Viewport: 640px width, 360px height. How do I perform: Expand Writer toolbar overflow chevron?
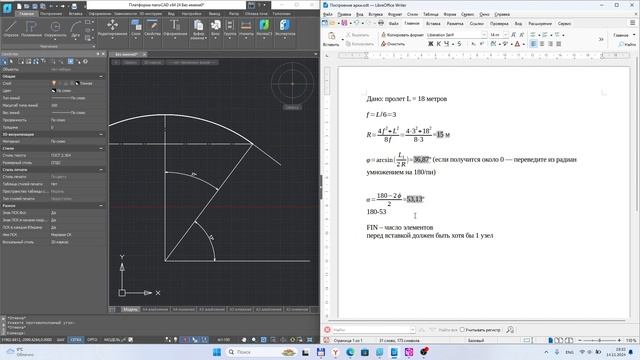click(601, 39)
